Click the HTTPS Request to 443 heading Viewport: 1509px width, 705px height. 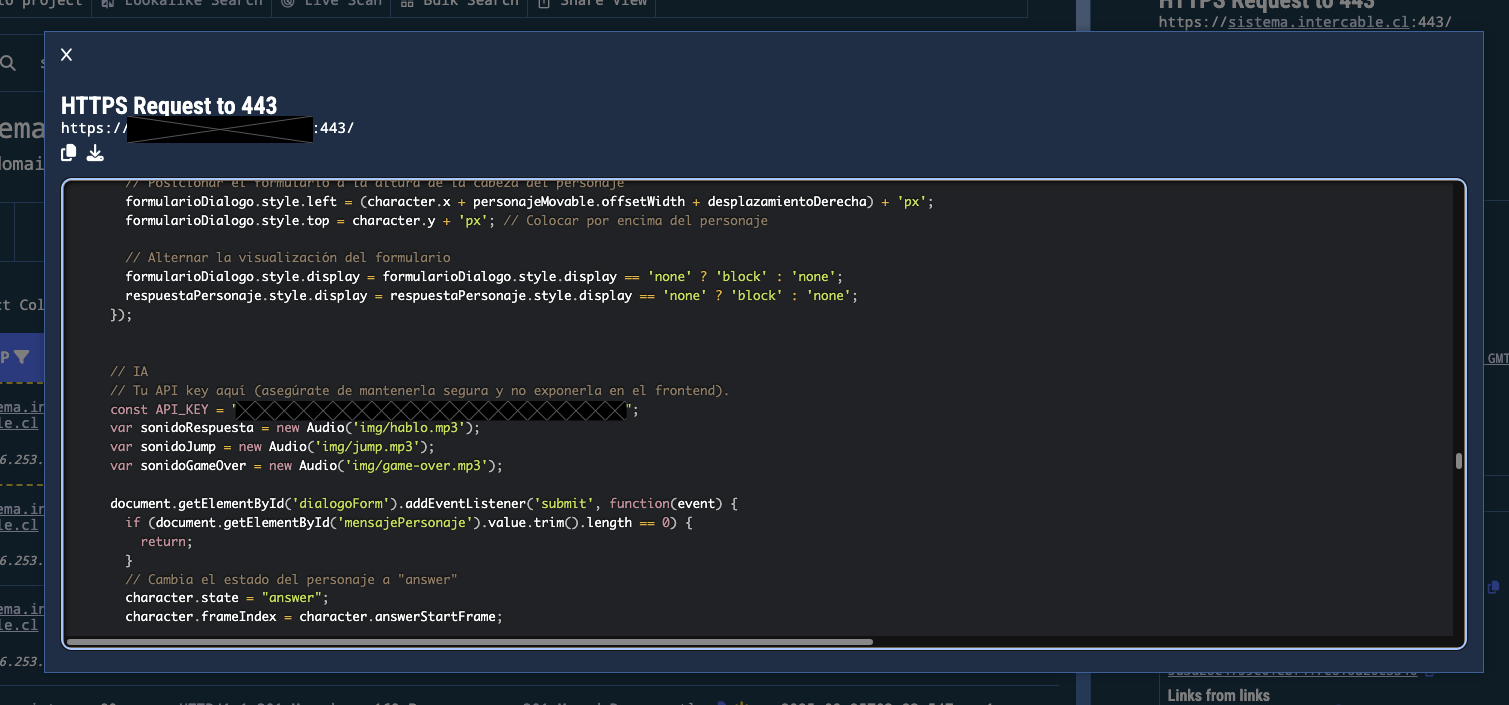(x=169, y=106)
